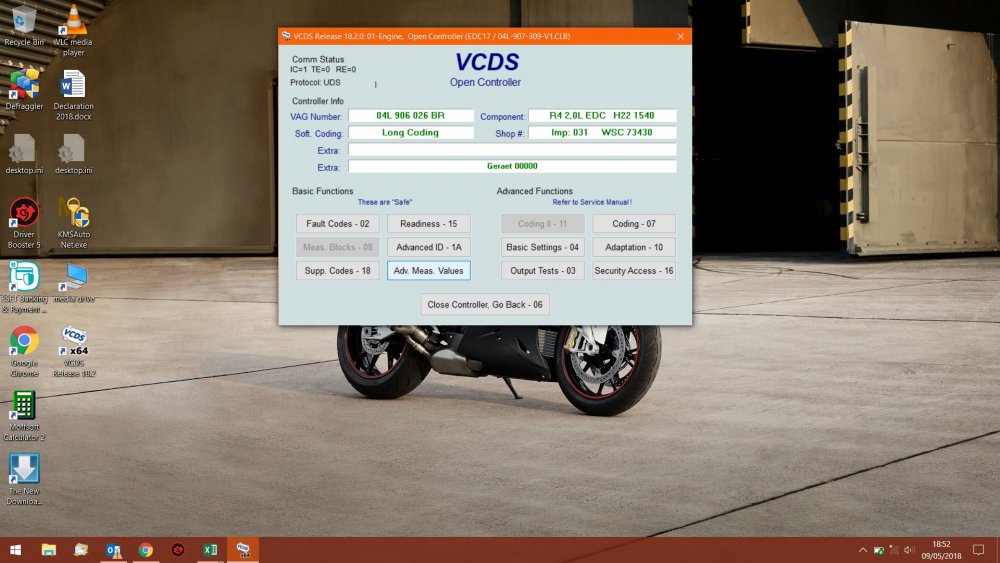The image size is (1000, 563).
Task: Select Moffsoft Calculator 2 desktop icon
Action: click(x=24, y=416)
